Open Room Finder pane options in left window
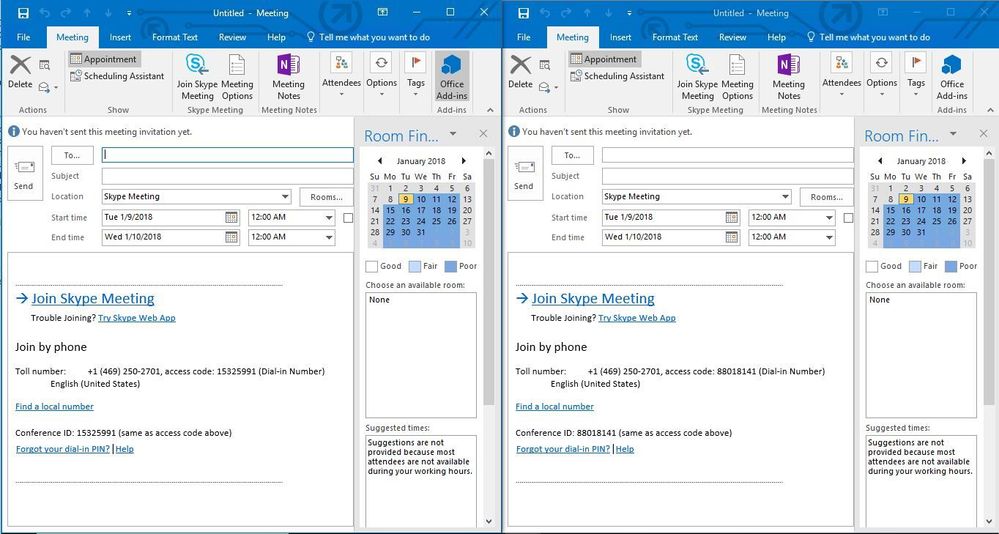 point(453,134)
